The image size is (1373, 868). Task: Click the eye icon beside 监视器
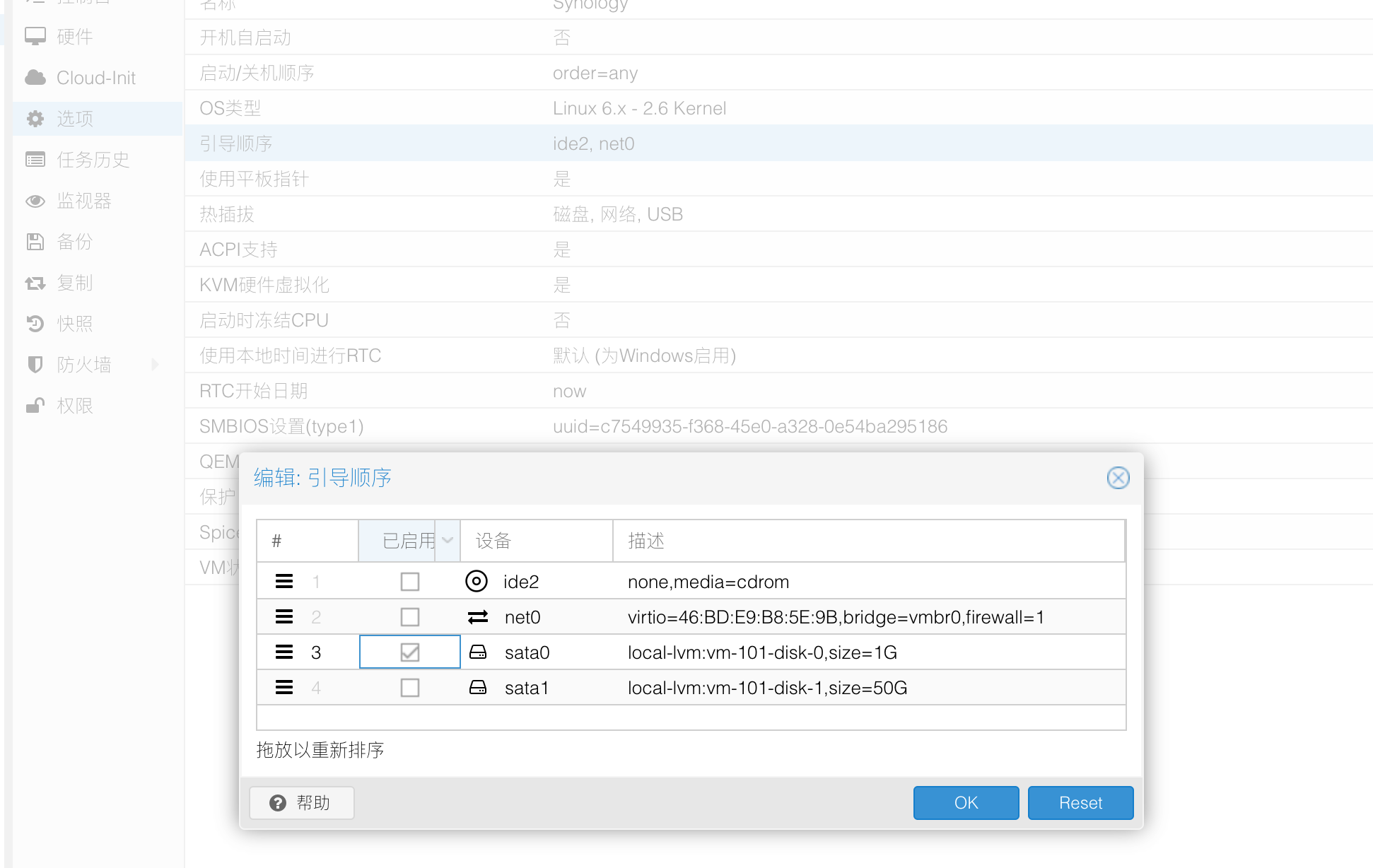[x=35, y=201]
